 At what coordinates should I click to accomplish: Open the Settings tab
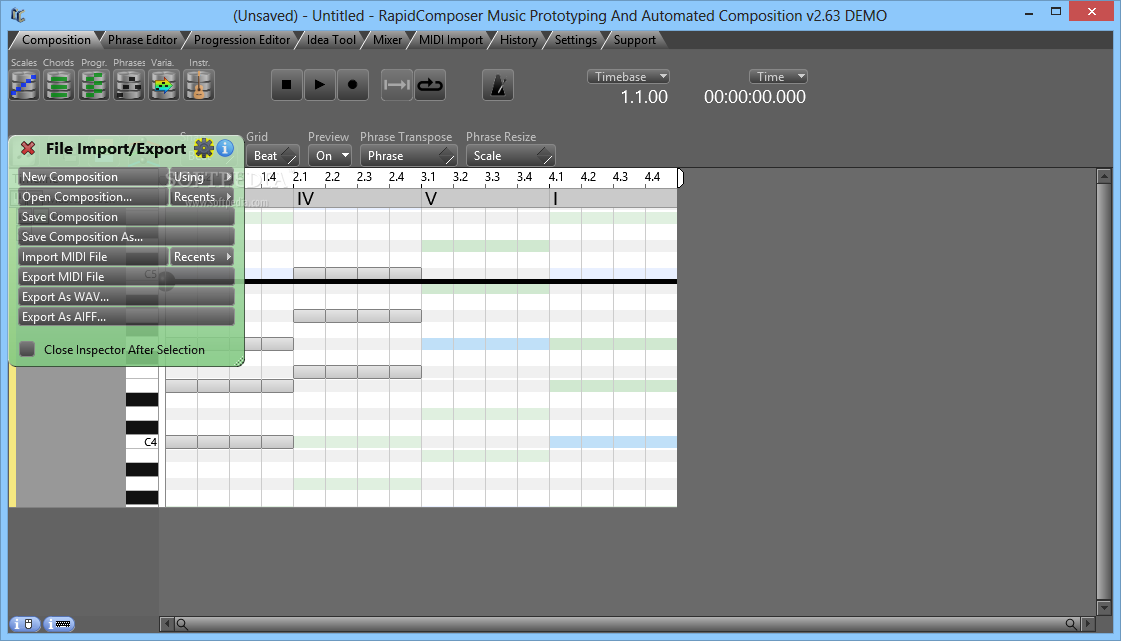point(576,40)
